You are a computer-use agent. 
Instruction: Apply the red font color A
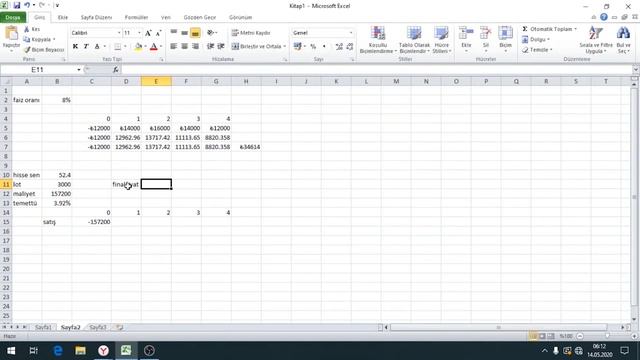tap(153, 47)
